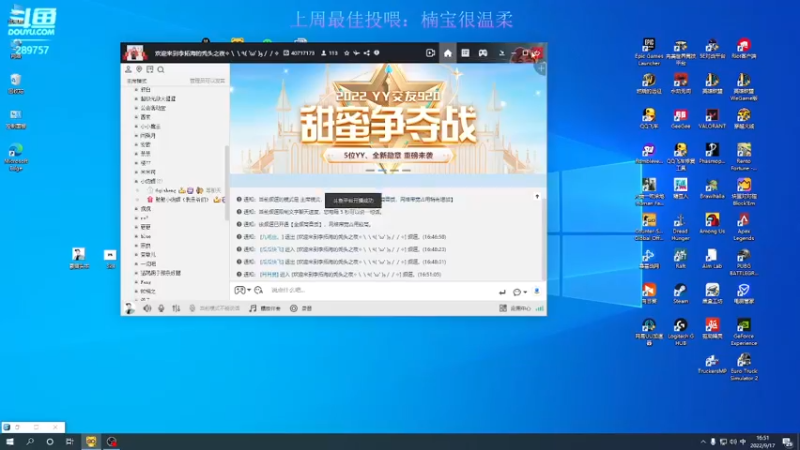
Task: Open Raft desktop shortcut
Action: coord(680,259)
